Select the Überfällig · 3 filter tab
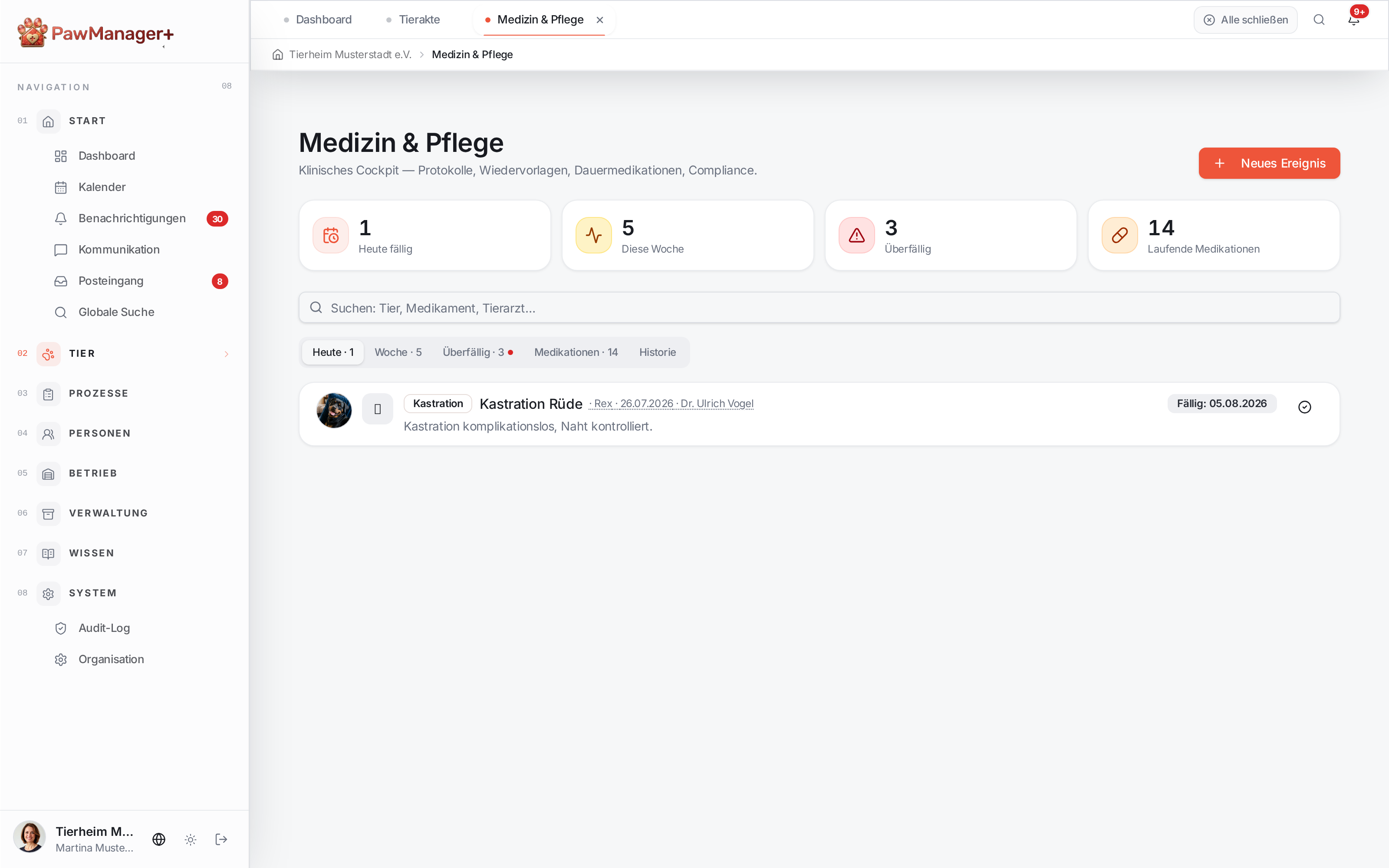This screenshot has width=1389, height=868. pos(477,352)
